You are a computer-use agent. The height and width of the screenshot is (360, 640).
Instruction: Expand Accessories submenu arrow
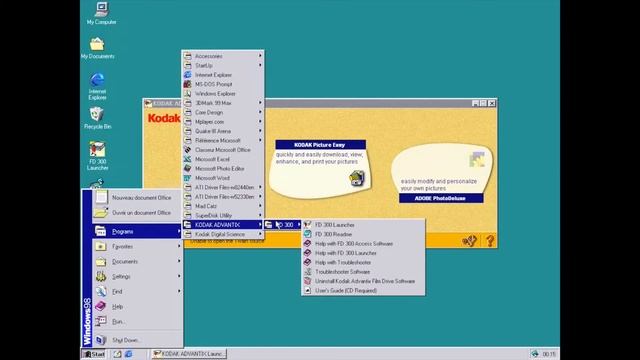click(260, 56)
